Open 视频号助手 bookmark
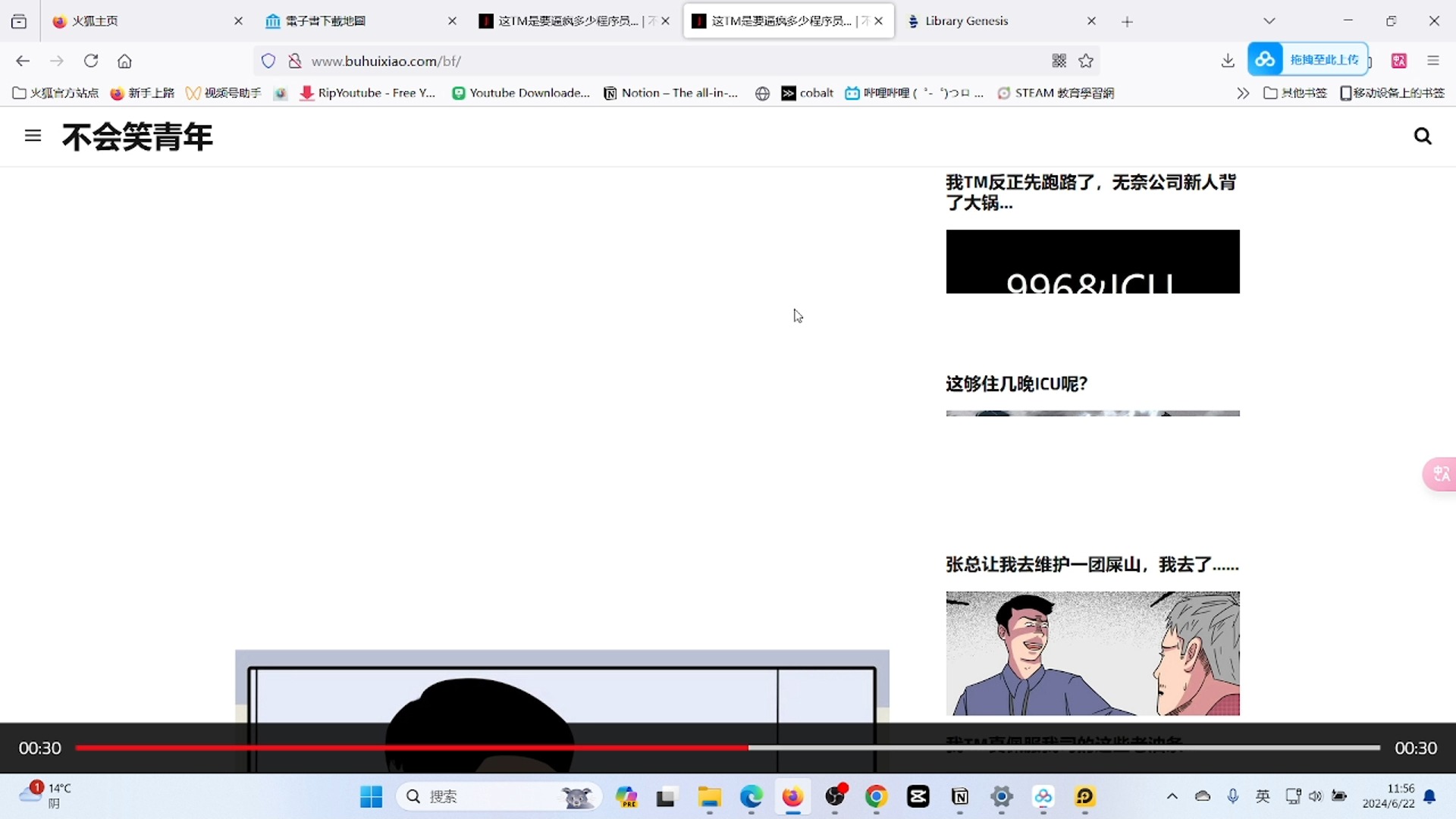This screenshot has width=1456, height=819. (224, 93)
